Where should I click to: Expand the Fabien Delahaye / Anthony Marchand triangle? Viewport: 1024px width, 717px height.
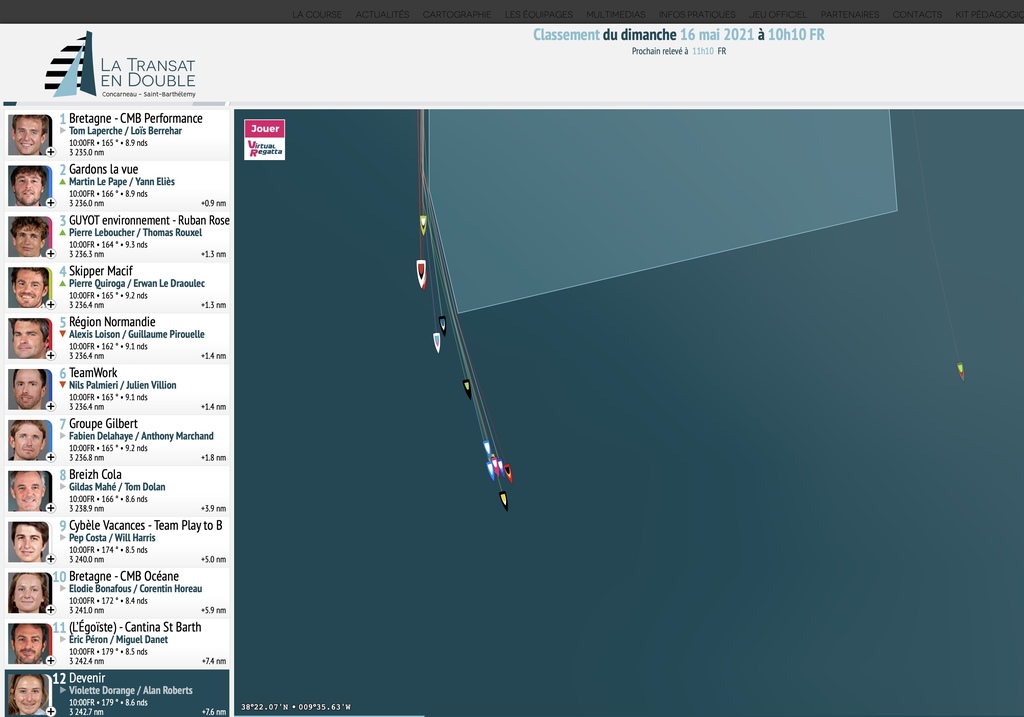(x=63, y=436)
